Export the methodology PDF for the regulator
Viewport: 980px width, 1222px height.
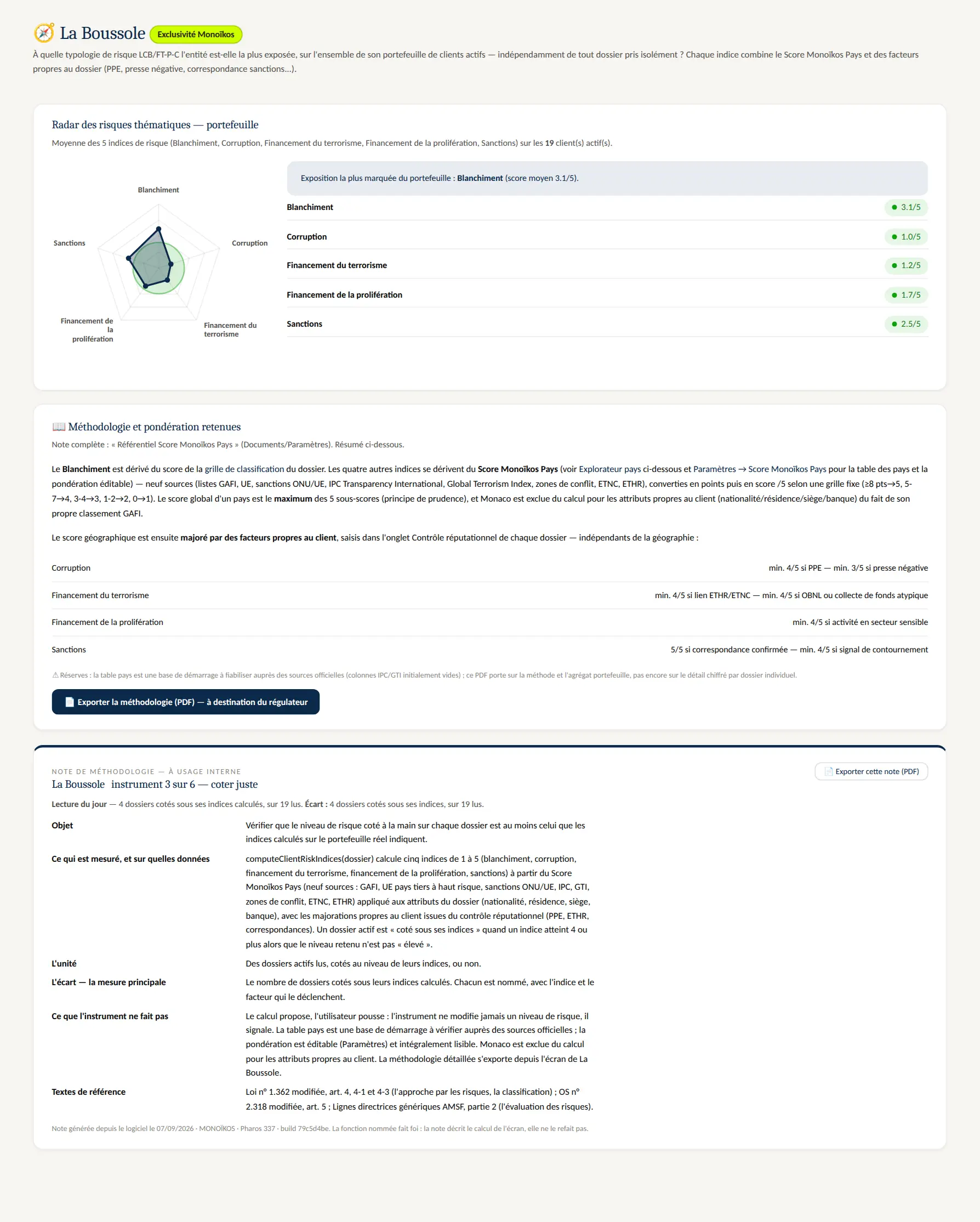(x=185, y=702)
